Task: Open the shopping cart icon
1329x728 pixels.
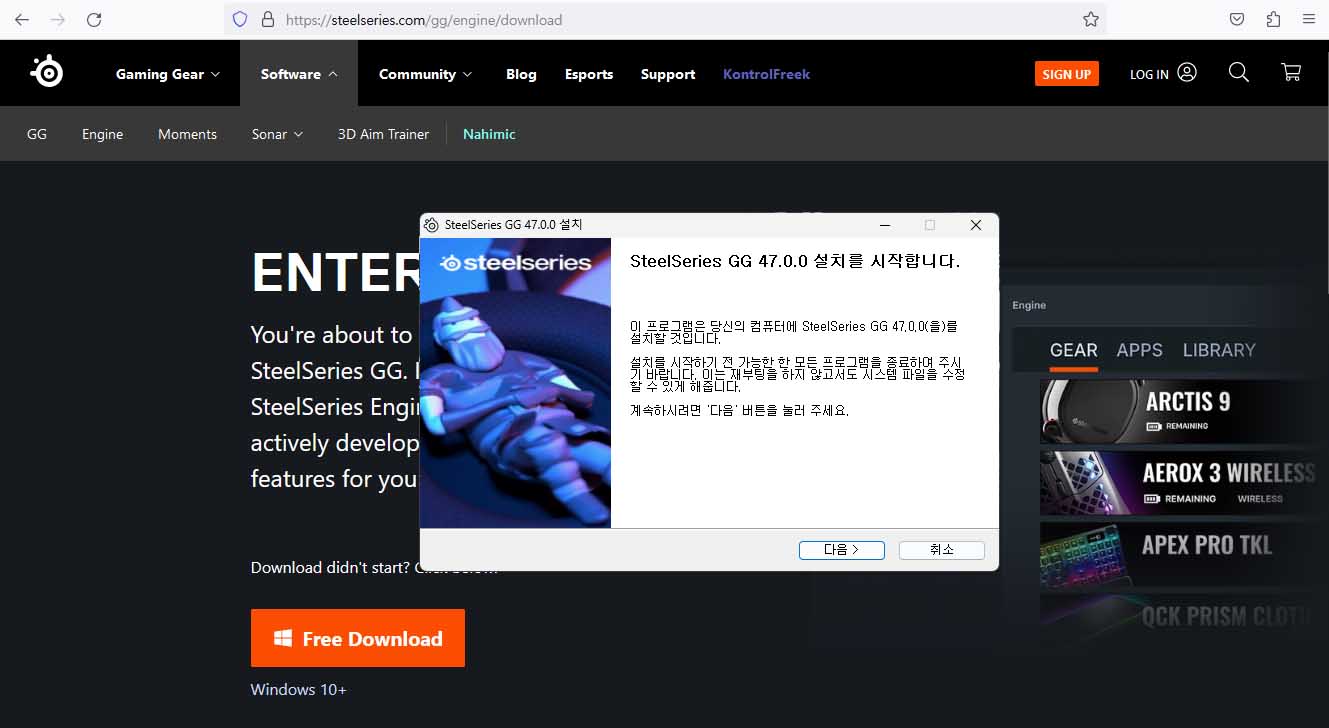Action: [1291, 72]
